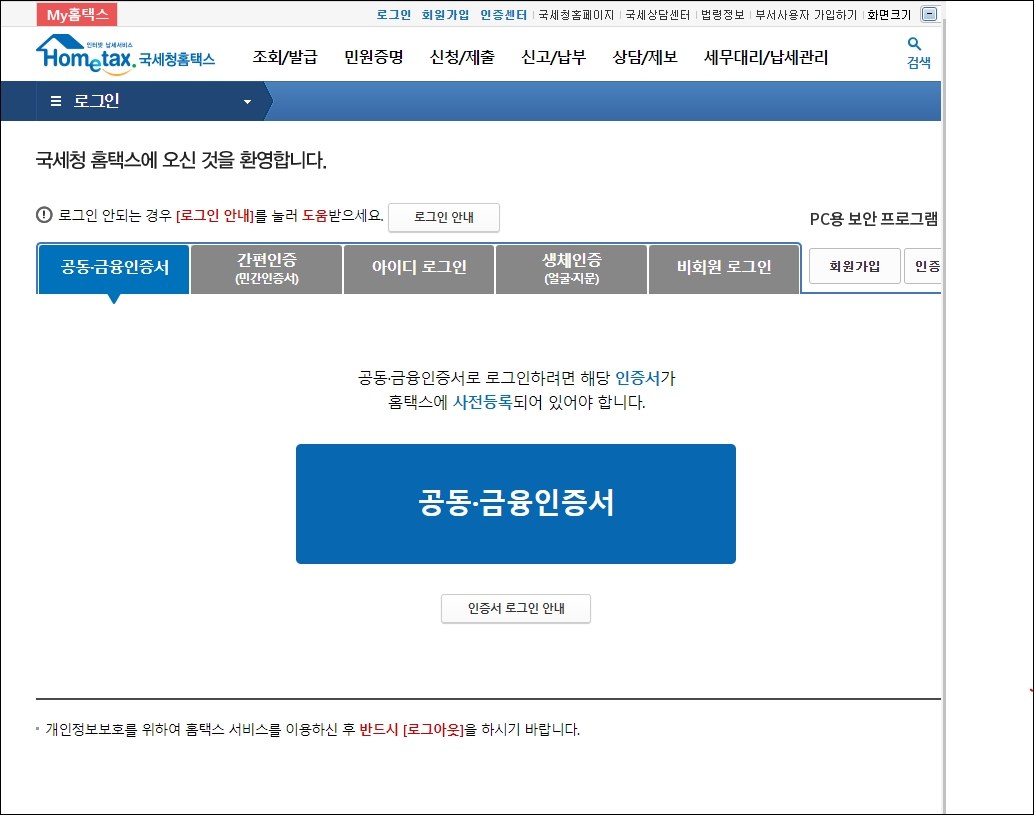Click the 인증서 로그인 안내 button
1034x815 pixels.
point(516,609)
